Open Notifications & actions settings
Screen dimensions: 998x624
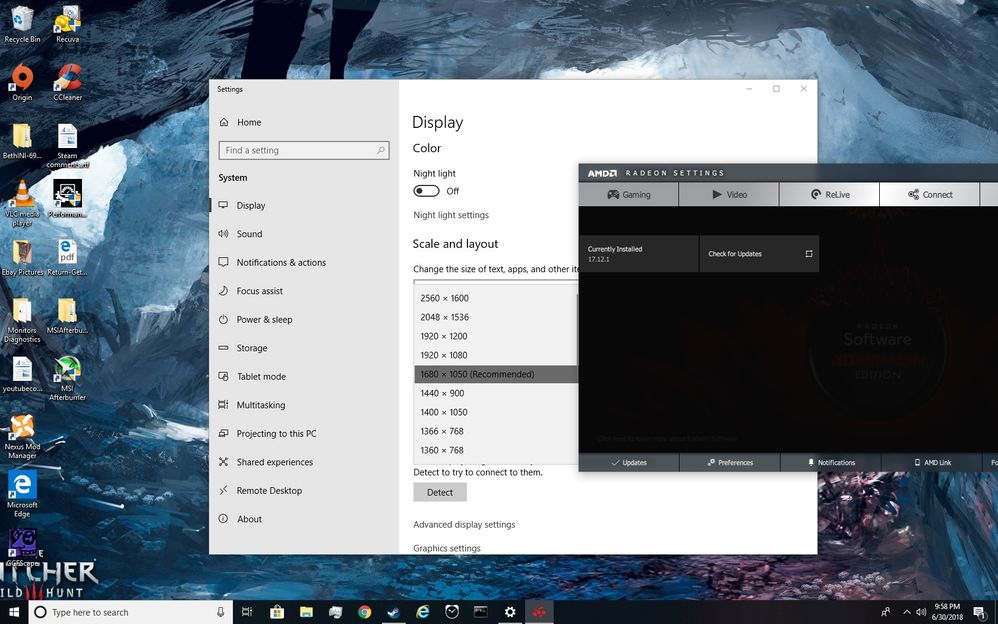coord(304,262)
